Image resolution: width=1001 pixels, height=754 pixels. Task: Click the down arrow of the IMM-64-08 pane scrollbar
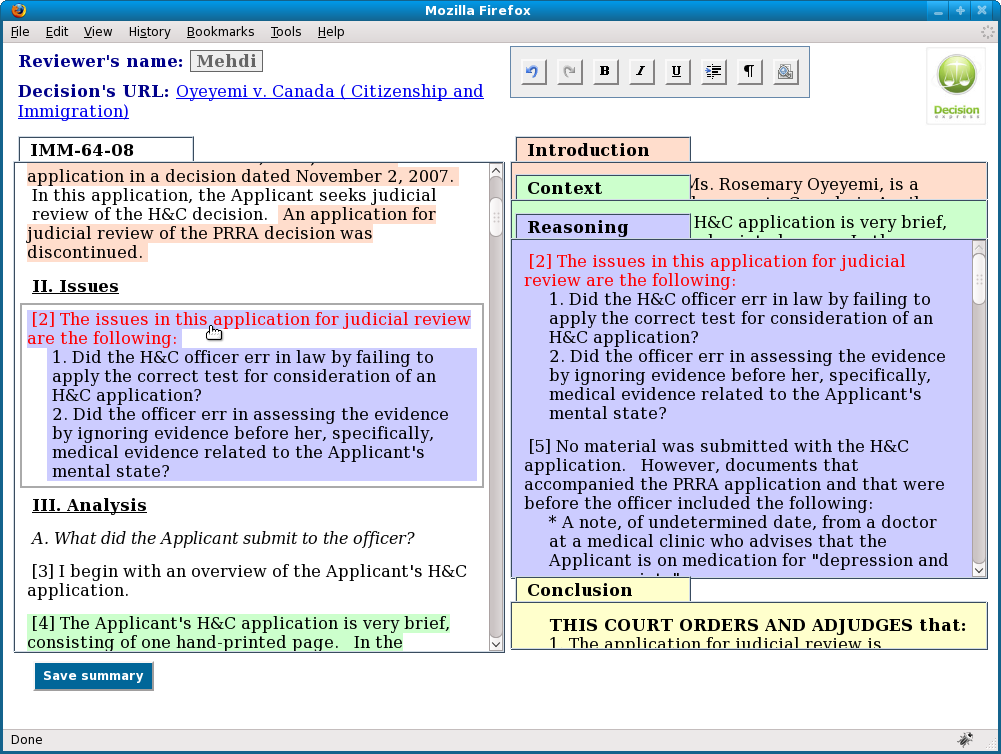tap(496, 644)
